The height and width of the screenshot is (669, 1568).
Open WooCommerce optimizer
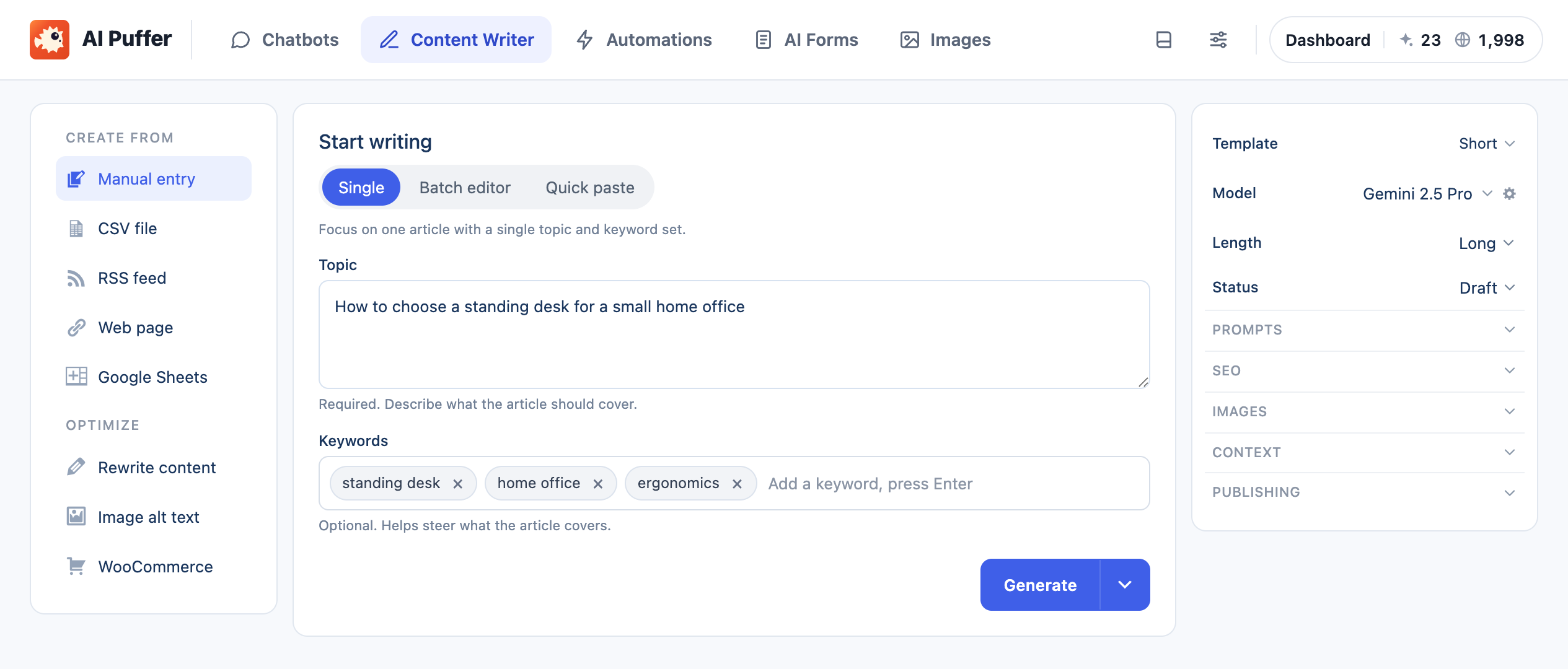154,567
